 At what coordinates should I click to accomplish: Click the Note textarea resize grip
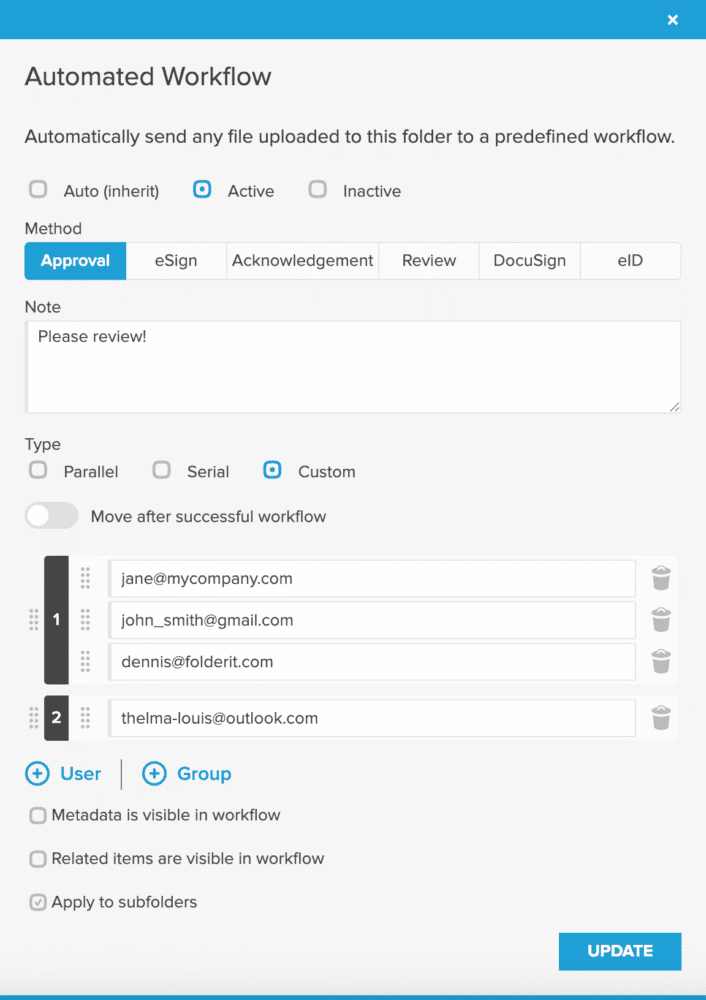click(x=675, y=407)
